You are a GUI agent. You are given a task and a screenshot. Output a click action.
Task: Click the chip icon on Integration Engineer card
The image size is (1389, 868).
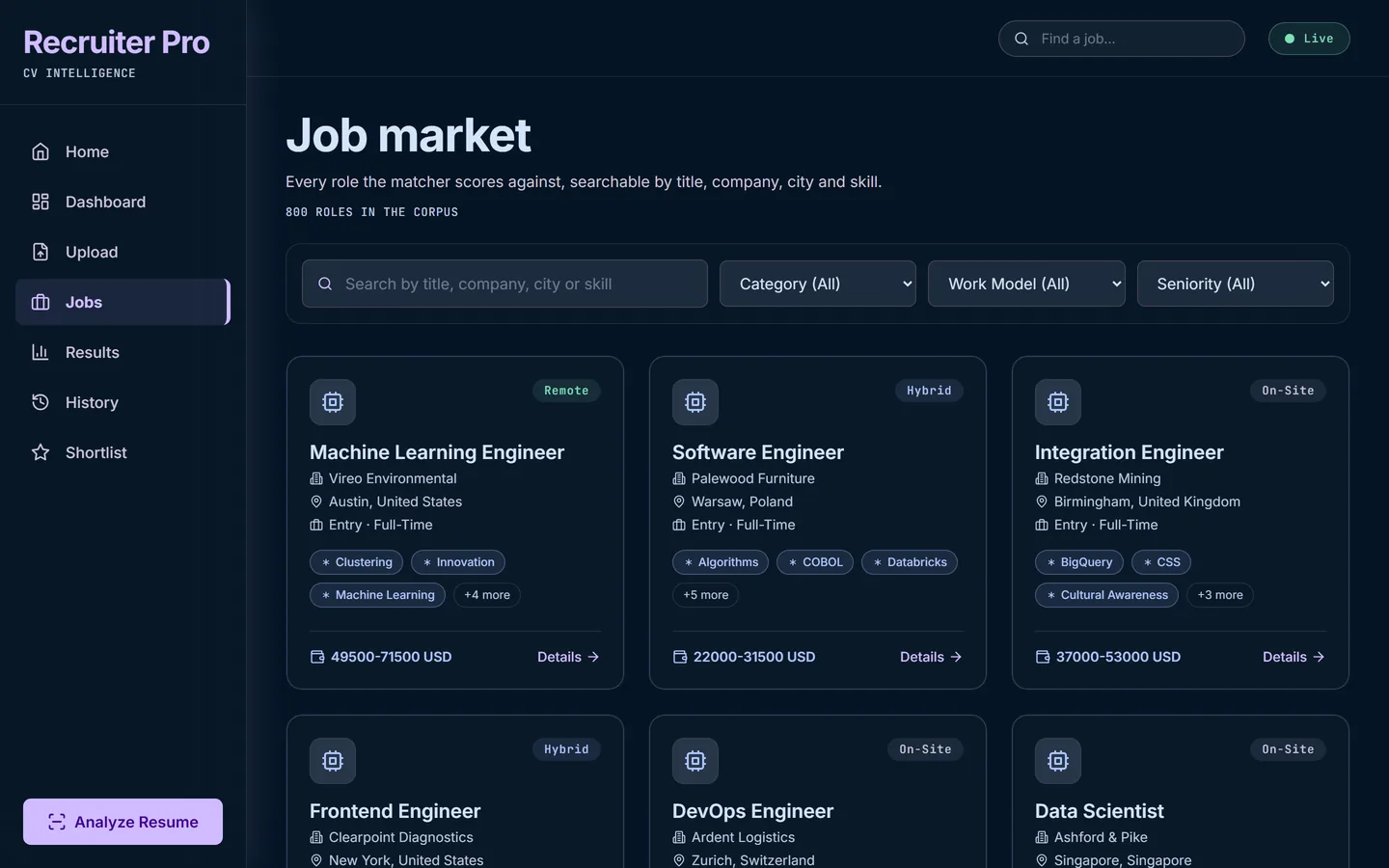point(1058,402)
